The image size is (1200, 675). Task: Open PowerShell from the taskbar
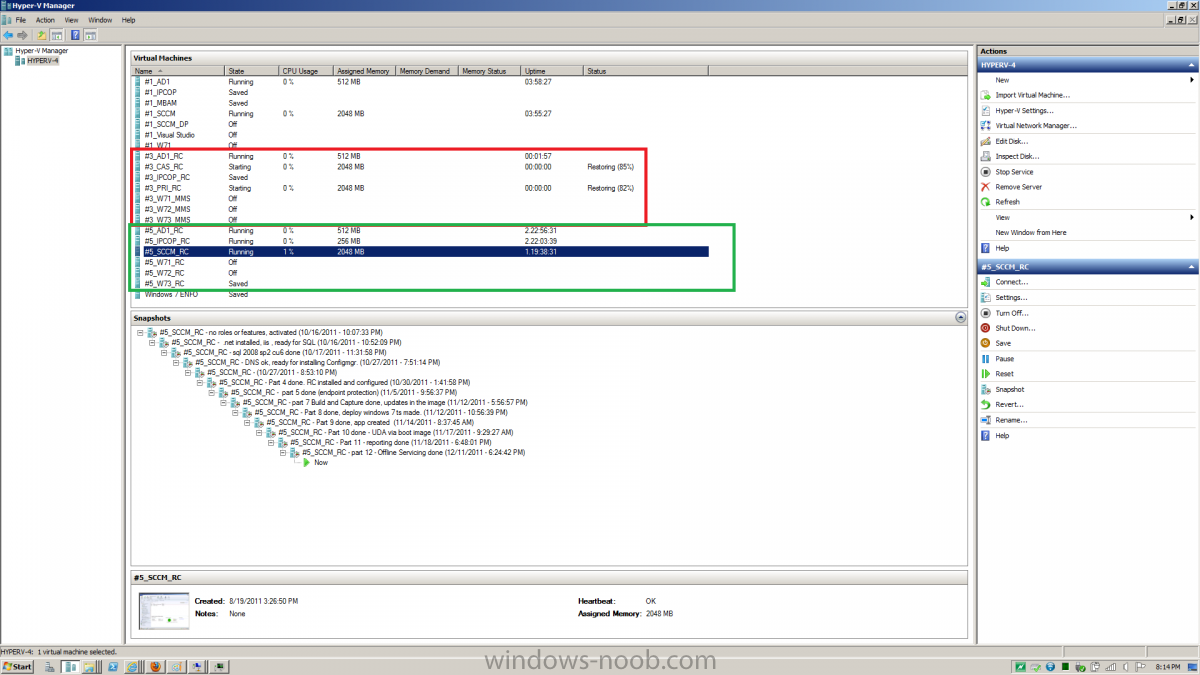(x=112, y=666)
